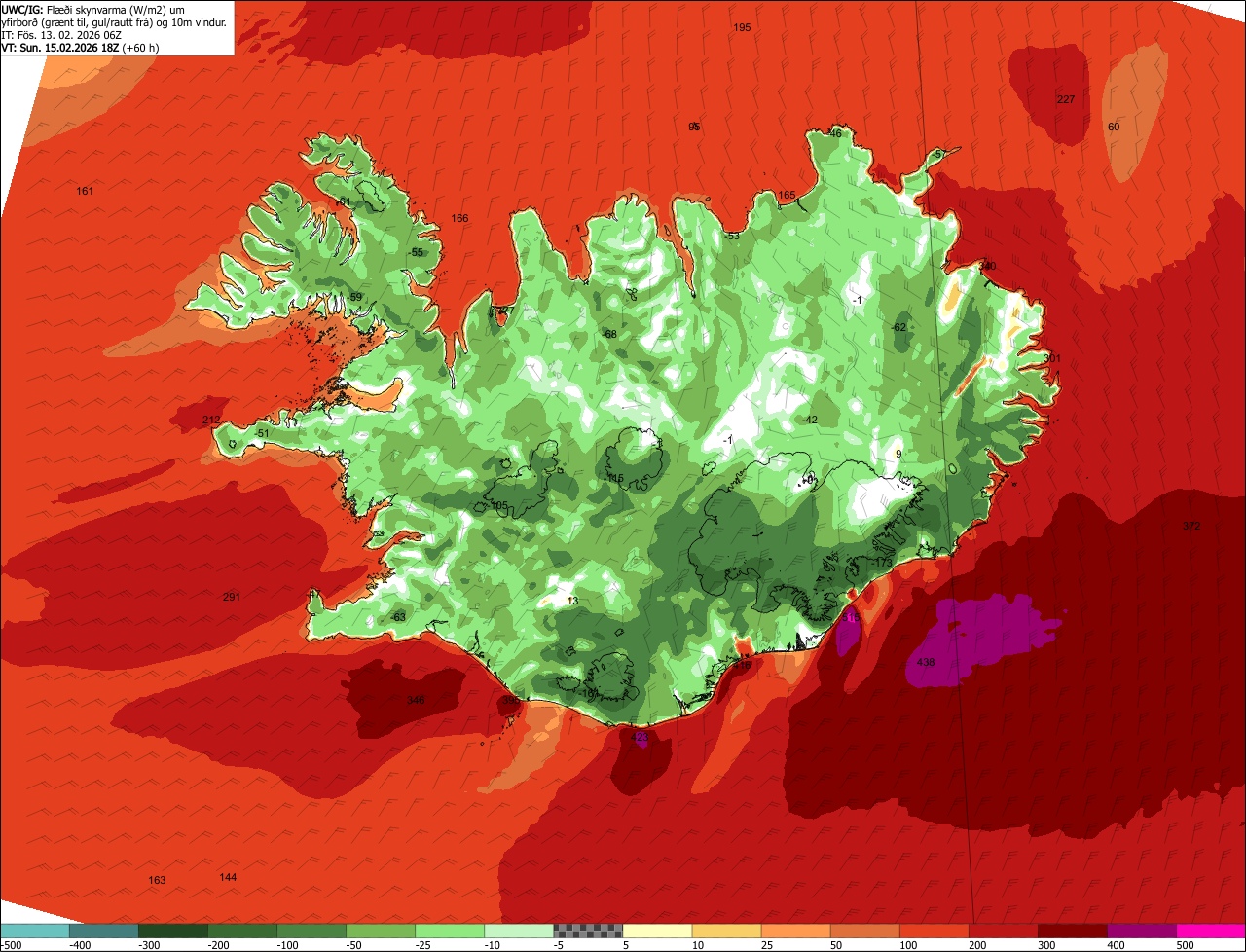Click the '346' value in the dark red patch
Screen dimensions: 1246x952
[417, 700]
